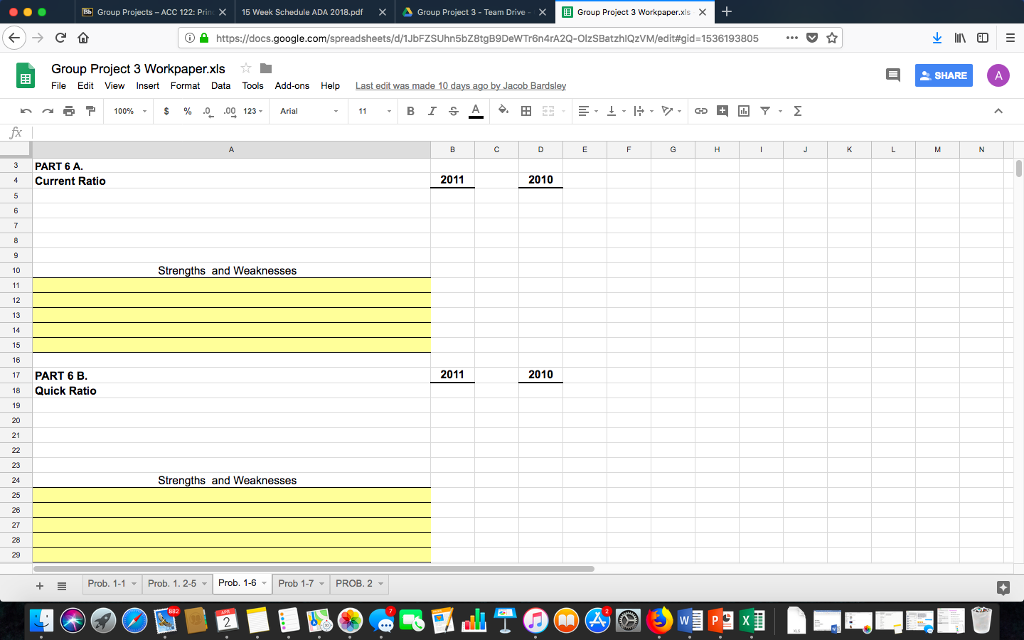Image resolution: width=1024 pixels, height=640 pixels.
Task: Click the Functions sigma icon
Action: pyautogui.click(x=796, y=111)
